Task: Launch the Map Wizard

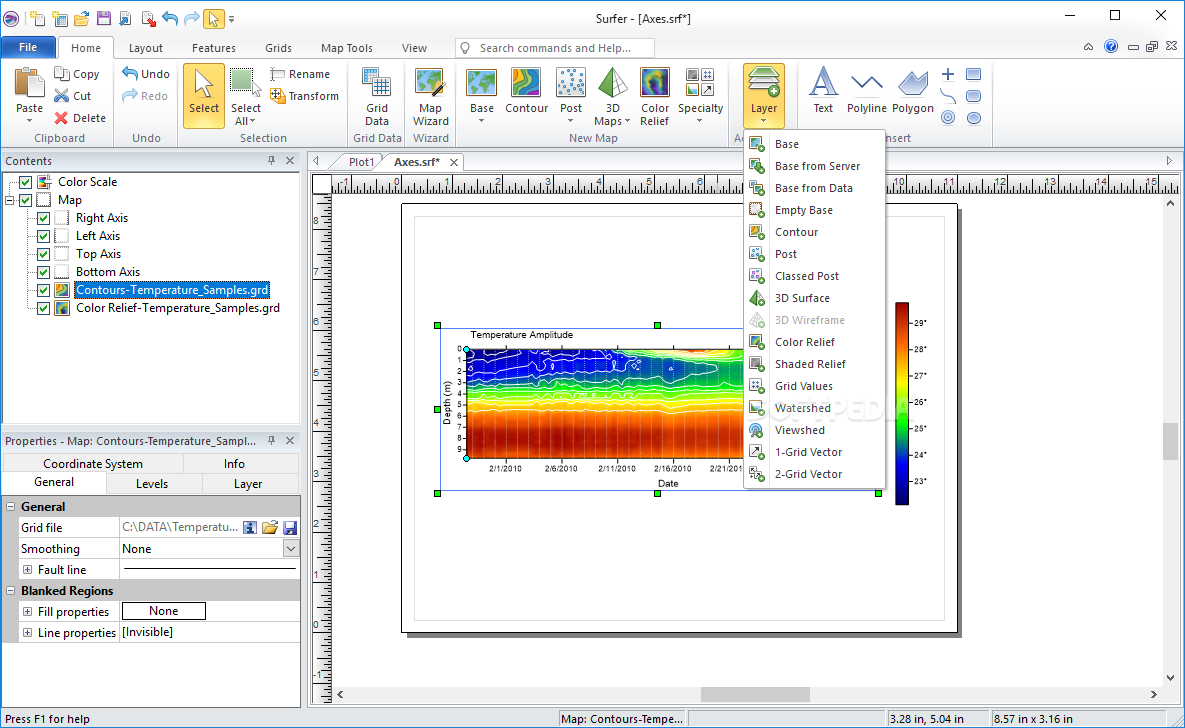Action: point(430,96)
